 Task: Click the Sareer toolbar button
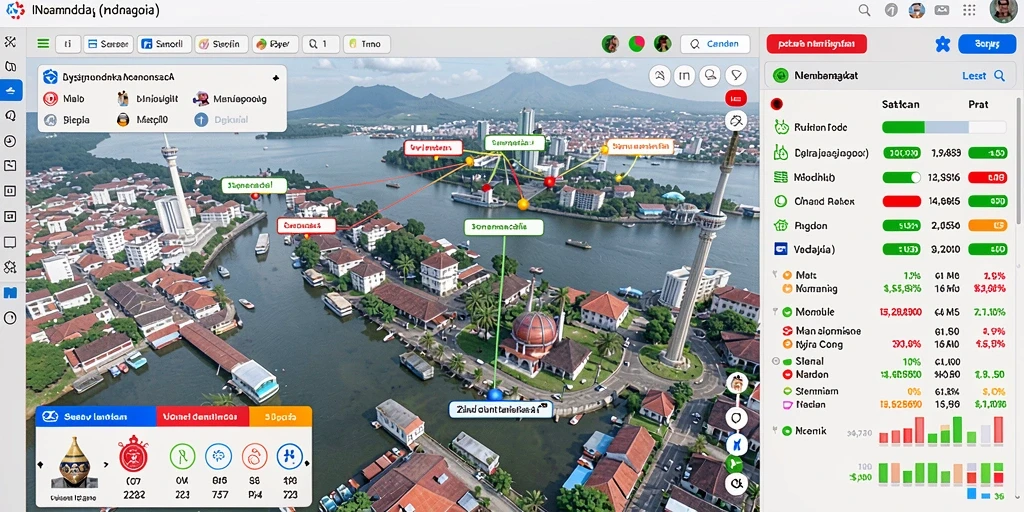point(108,44)
